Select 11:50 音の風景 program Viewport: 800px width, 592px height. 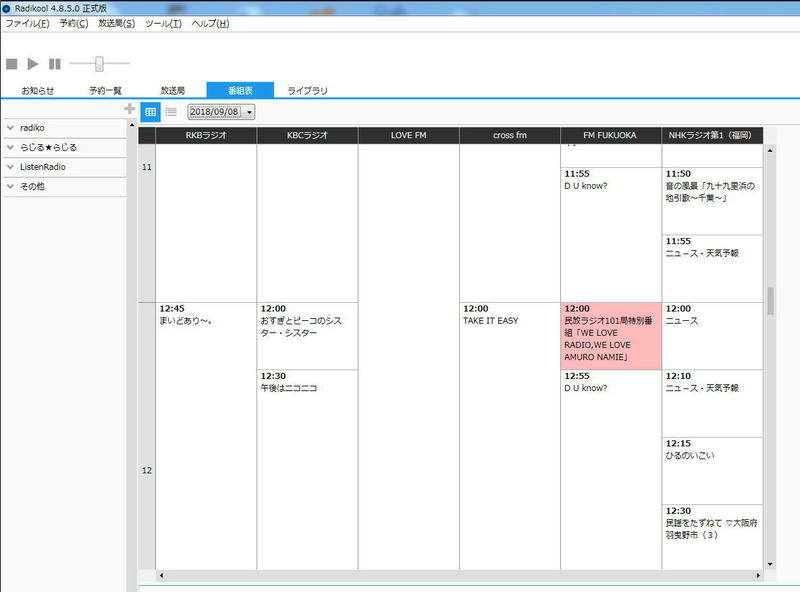coord(712,201)
